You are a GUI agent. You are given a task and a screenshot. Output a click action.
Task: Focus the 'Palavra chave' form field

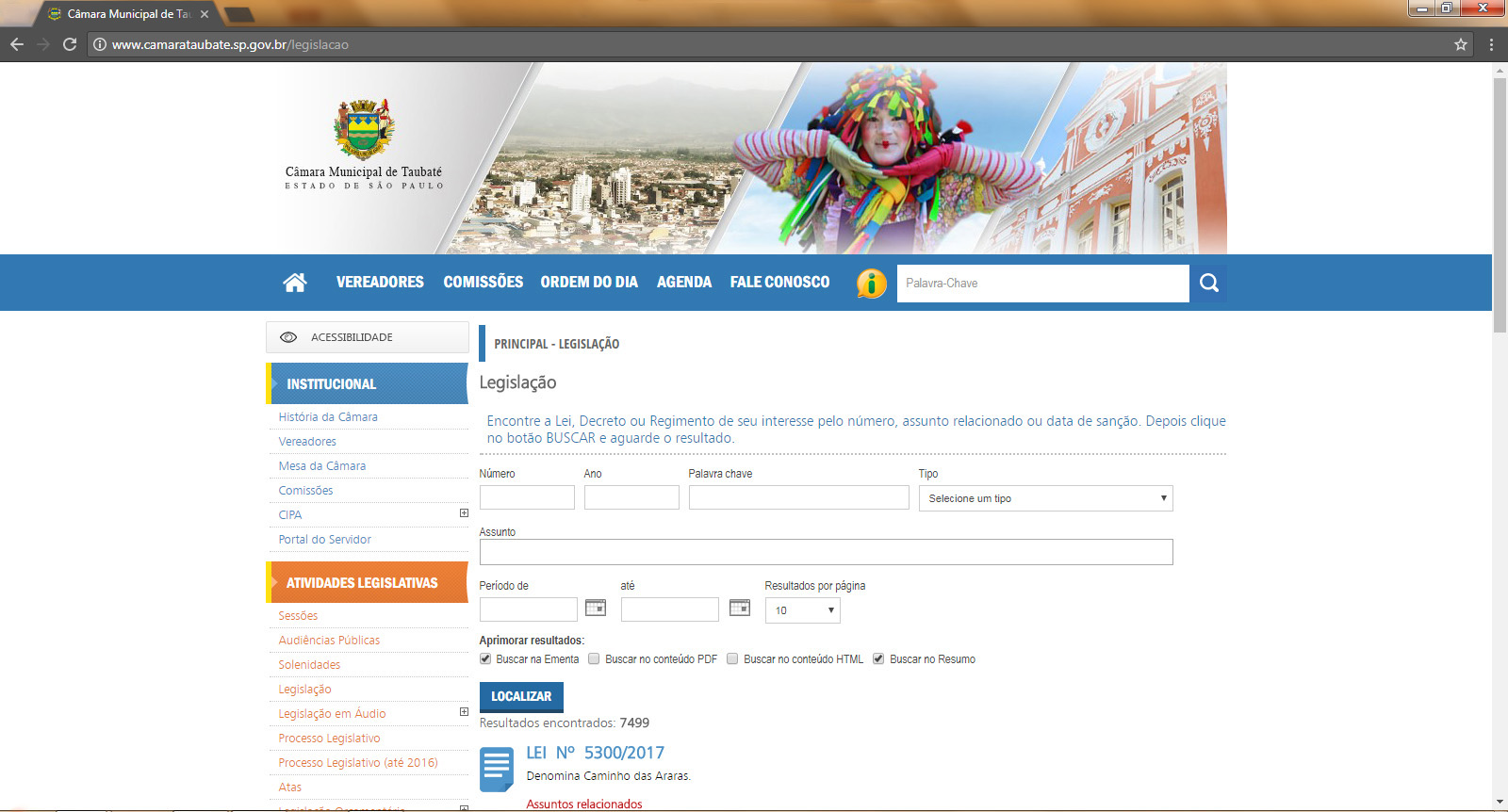coord(799,497)
